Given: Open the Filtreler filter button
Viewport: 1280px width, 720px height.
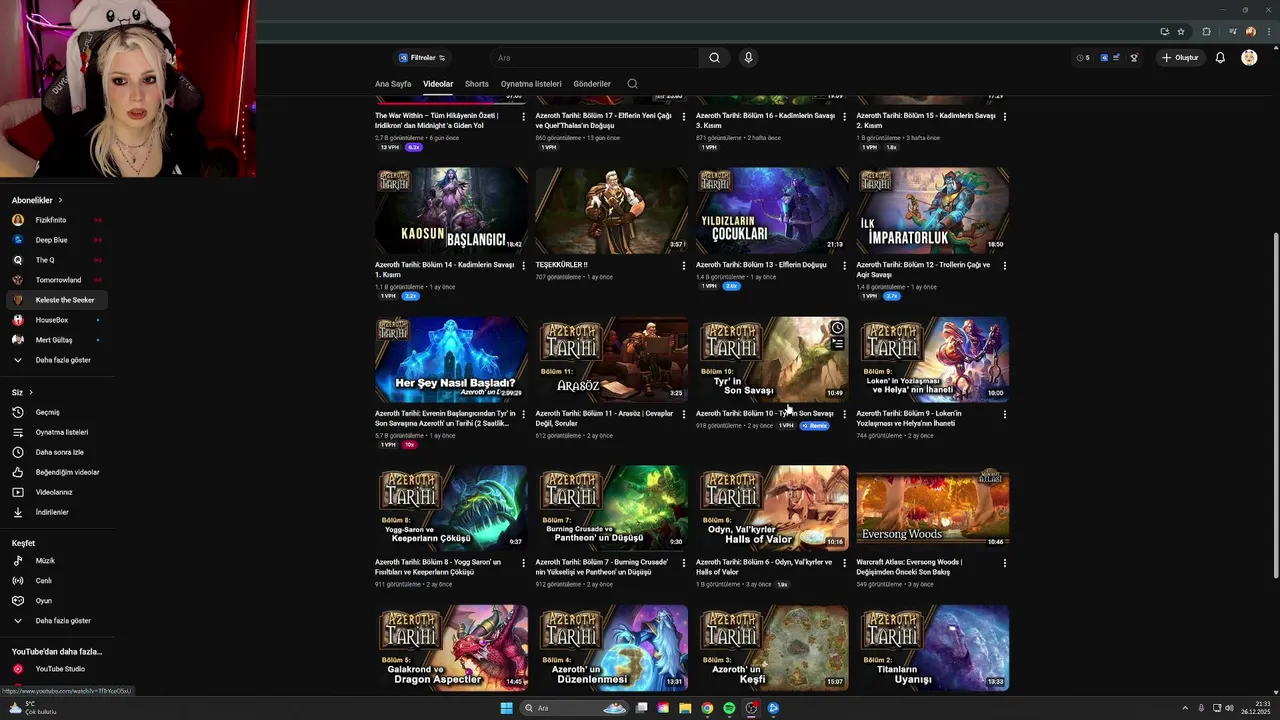Looking at the screenshot, I should (422, 58).
